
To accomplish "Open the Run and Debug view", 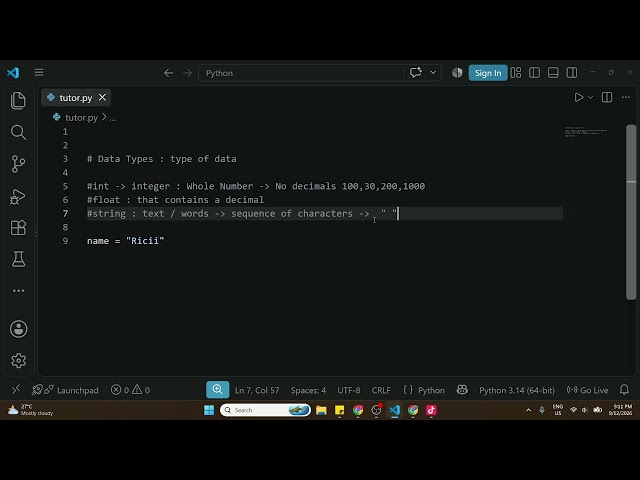I will coord(18,196).
